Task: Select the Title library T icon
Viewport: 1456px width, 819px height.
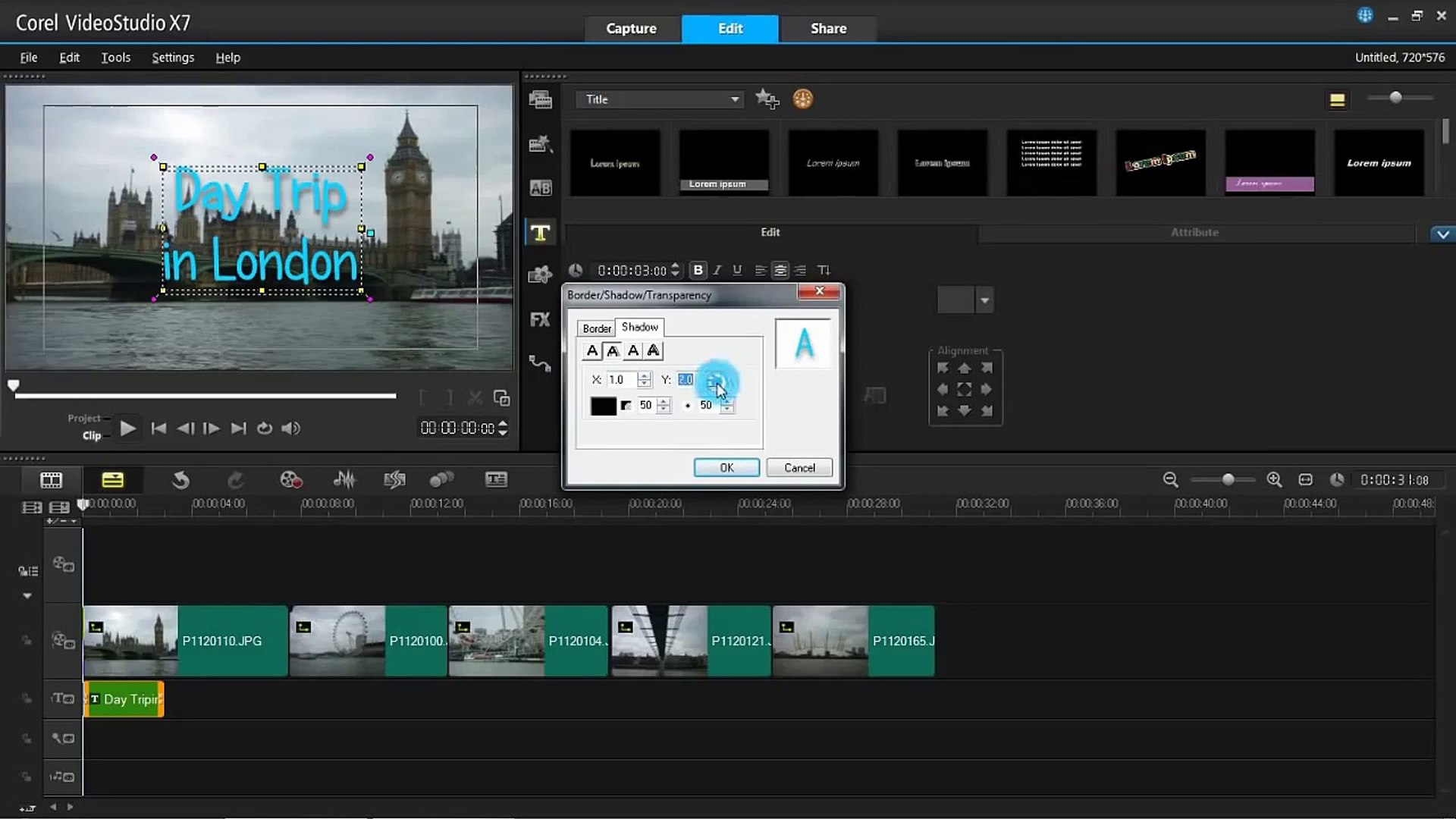Action: pos(540,233)
